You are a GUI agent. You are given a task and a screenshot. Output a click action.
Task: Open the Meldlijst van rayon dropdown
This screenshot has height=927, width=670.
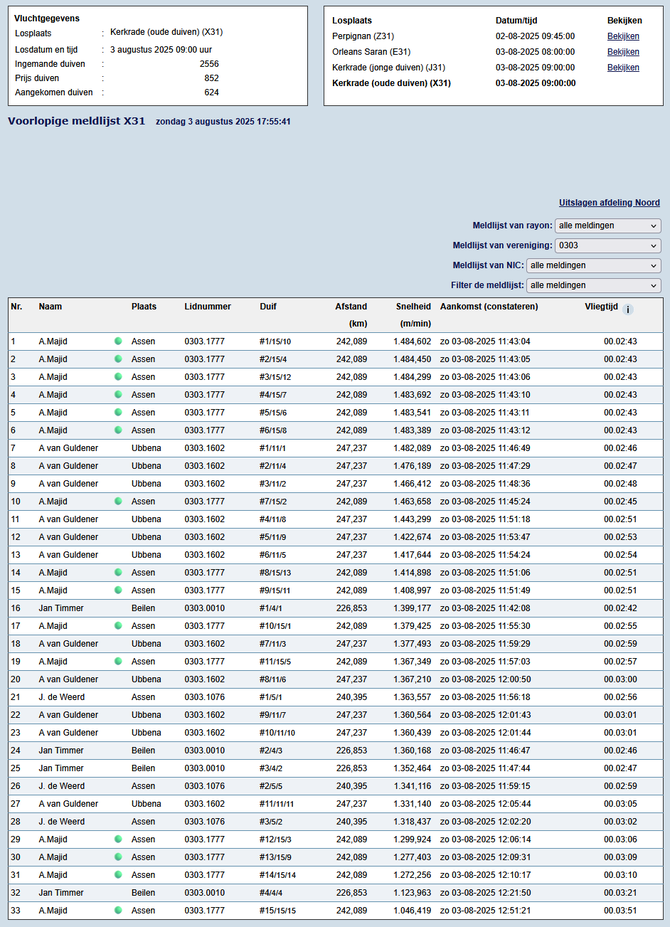pyautogui.click(x=607, y=226)
